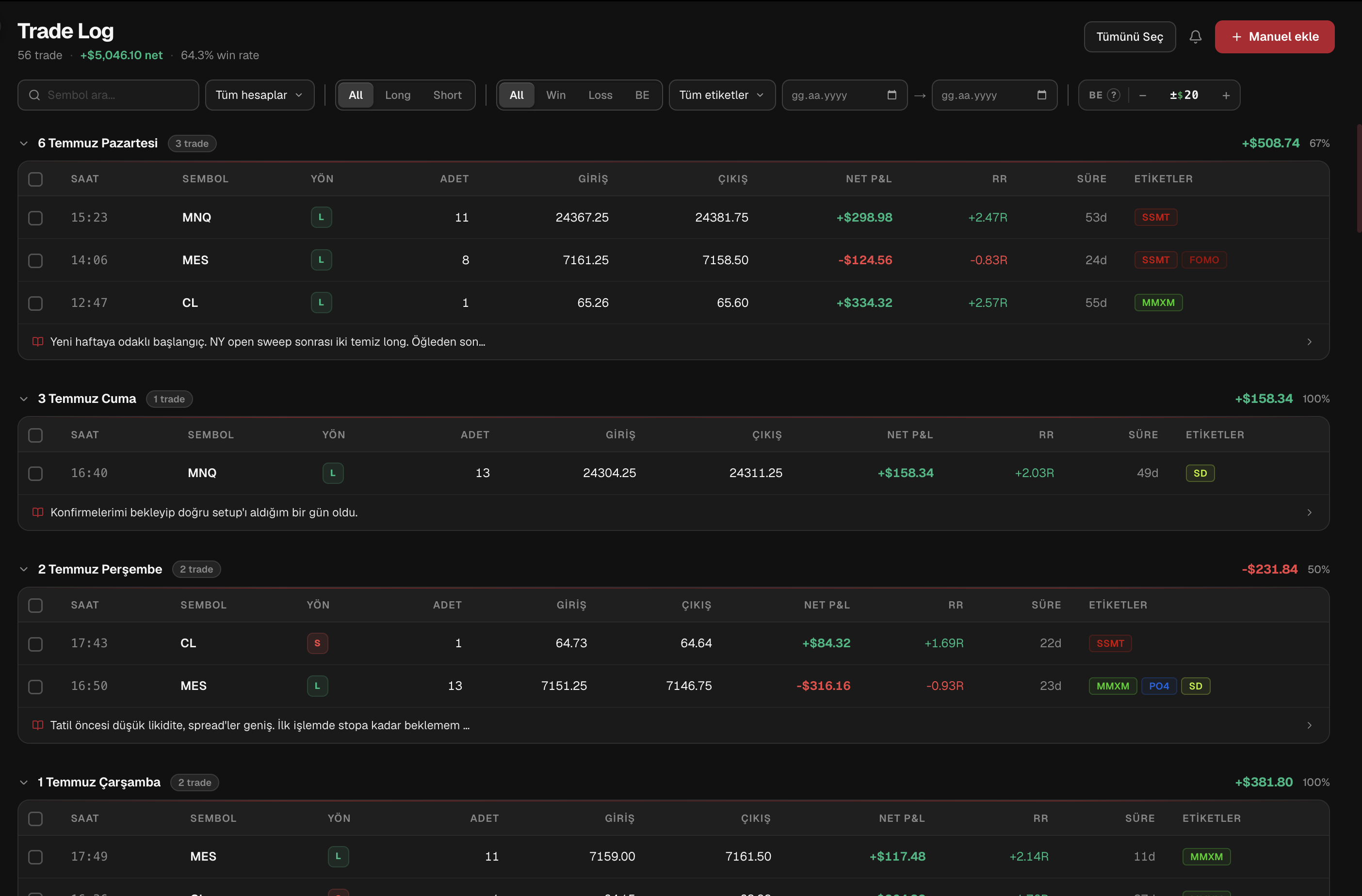The height and width of the screenshot is (896, 1362).
Task: Open the Tüm etiketler tags dropdown
Action: (722, 95)
